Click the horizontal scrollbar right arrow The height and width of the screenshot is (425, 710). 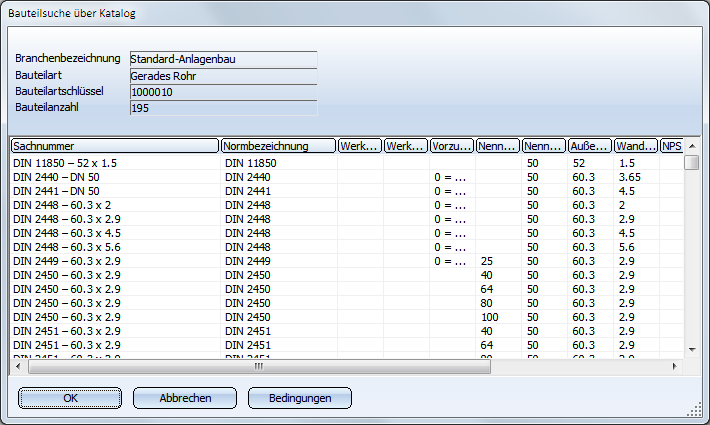[675, 366]
